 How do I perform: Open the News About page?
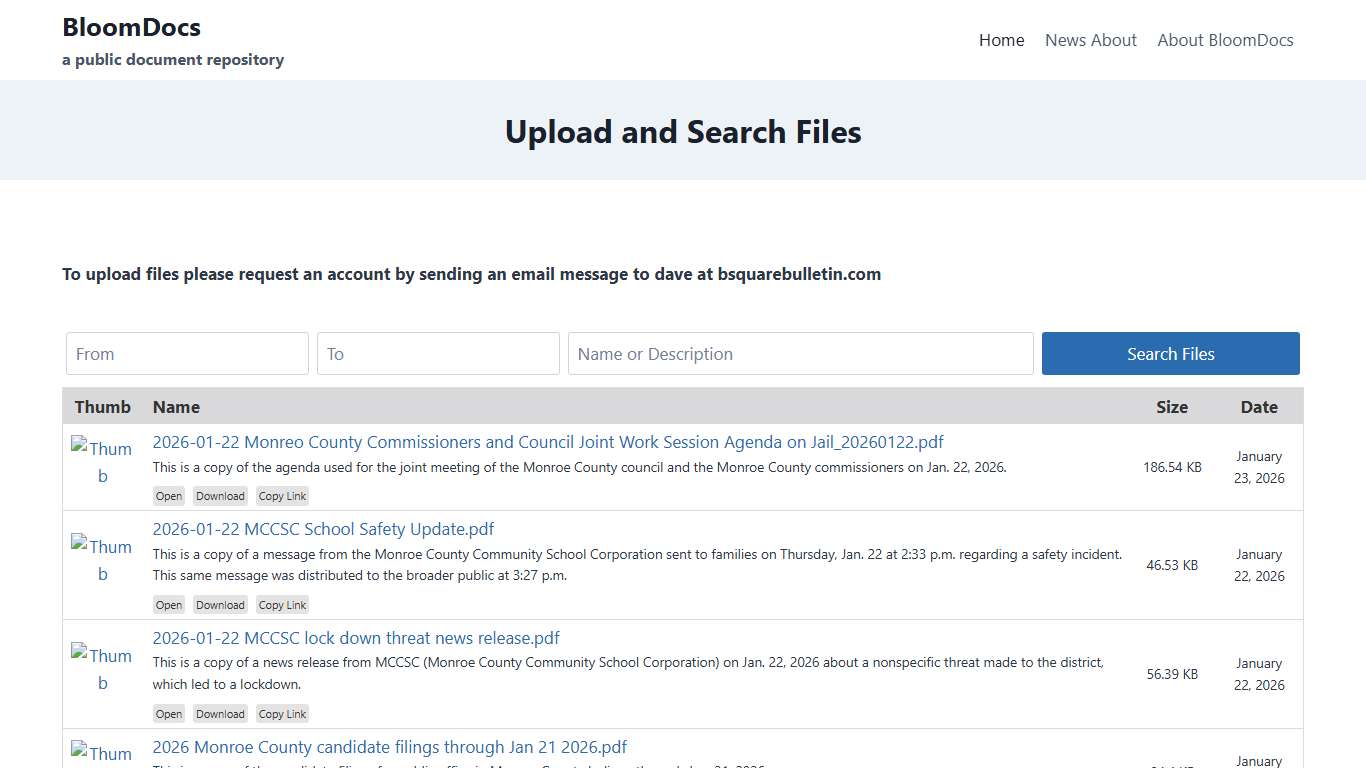1090,40
